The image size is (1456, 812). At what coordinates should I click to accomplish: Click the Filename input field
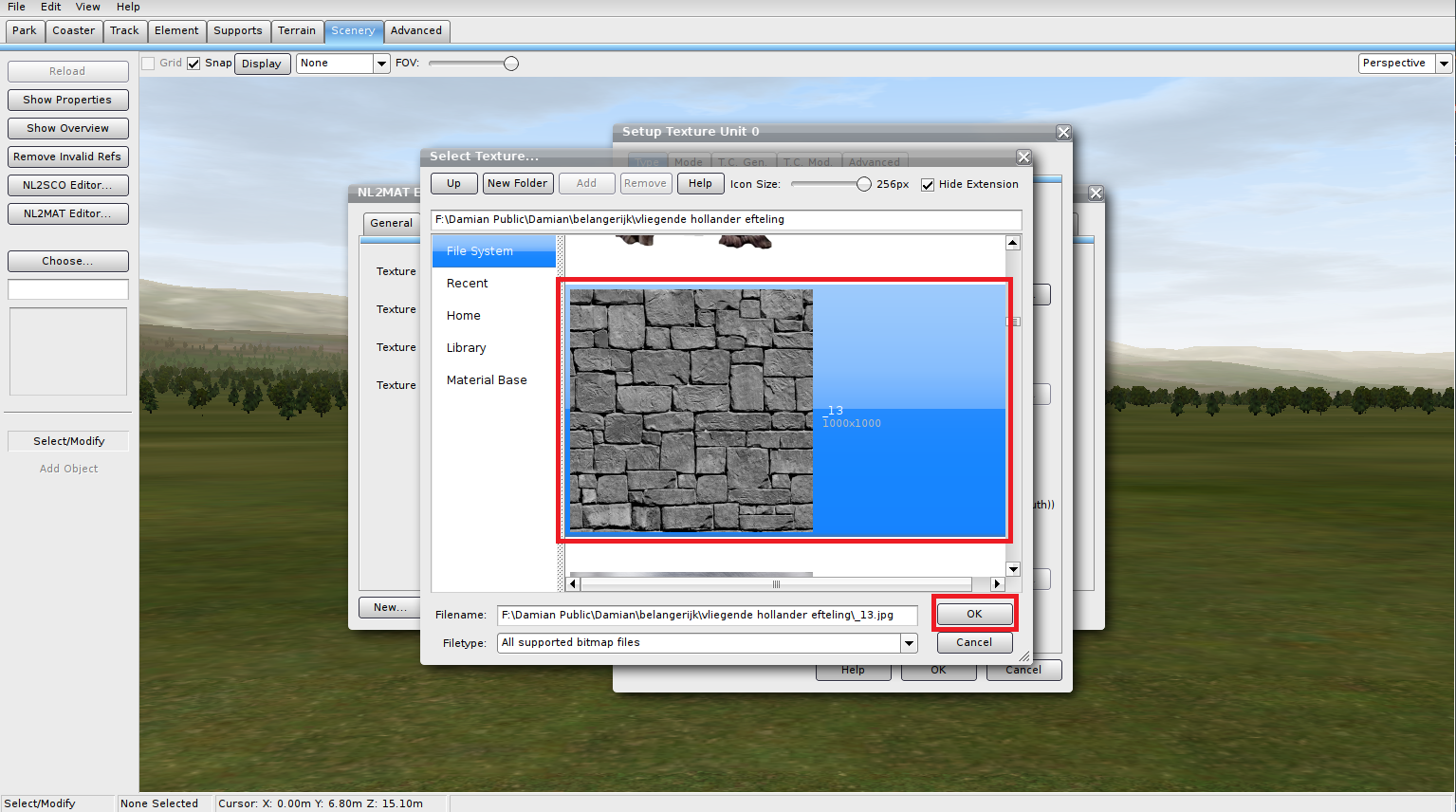[707, 615]
